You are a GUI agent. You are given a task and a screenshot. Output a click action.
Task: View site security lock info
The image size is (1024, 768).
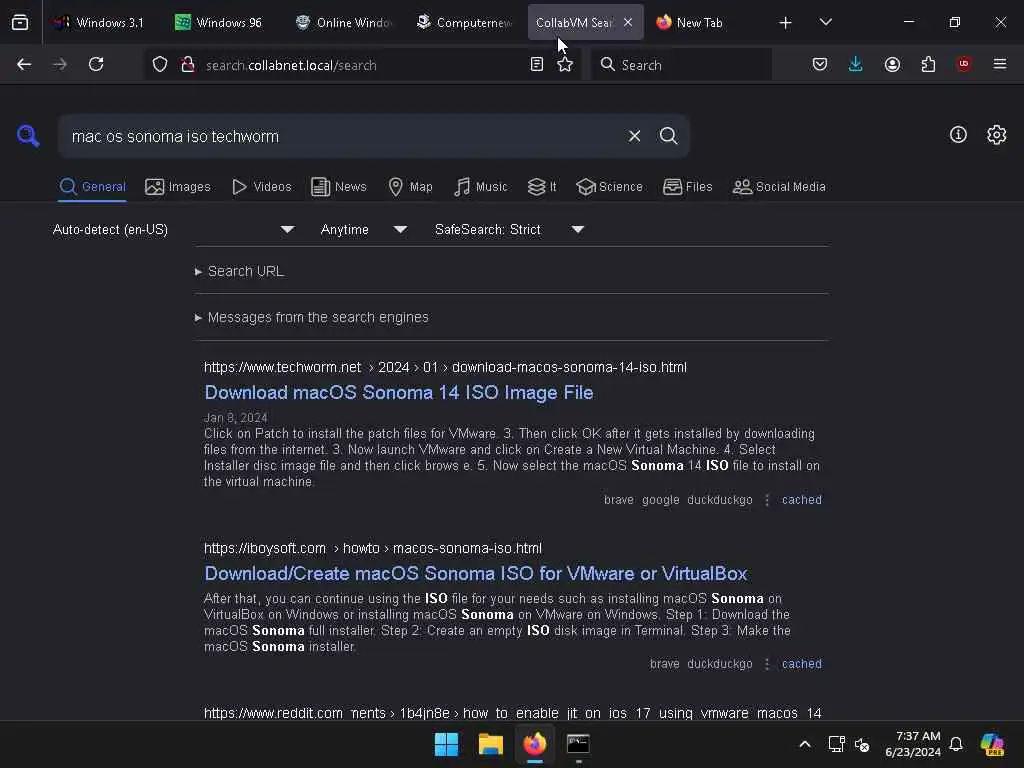tap(188, 65)
